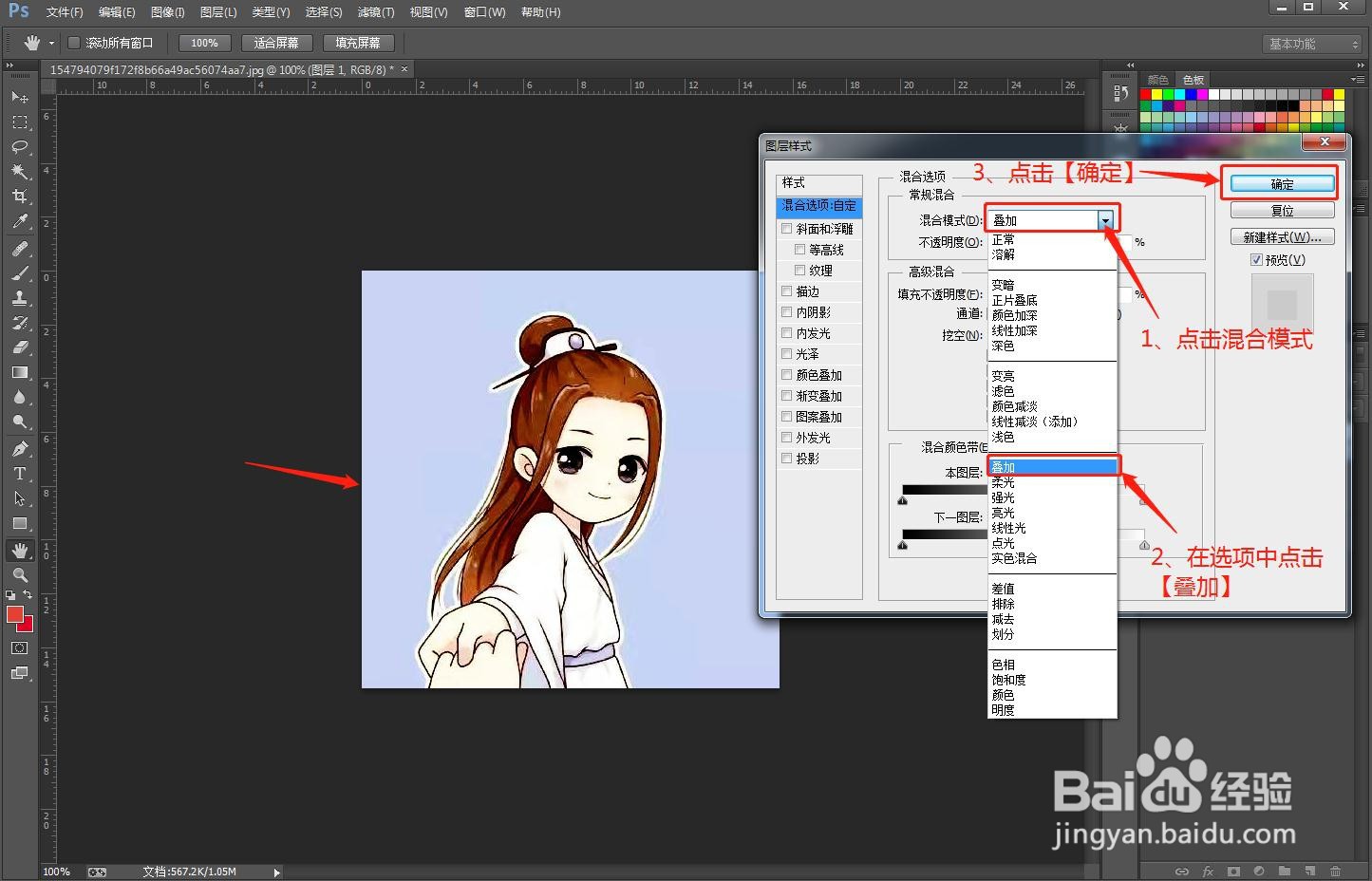
Task: Open the History panel icon
Action: [x=1120, y=94]
